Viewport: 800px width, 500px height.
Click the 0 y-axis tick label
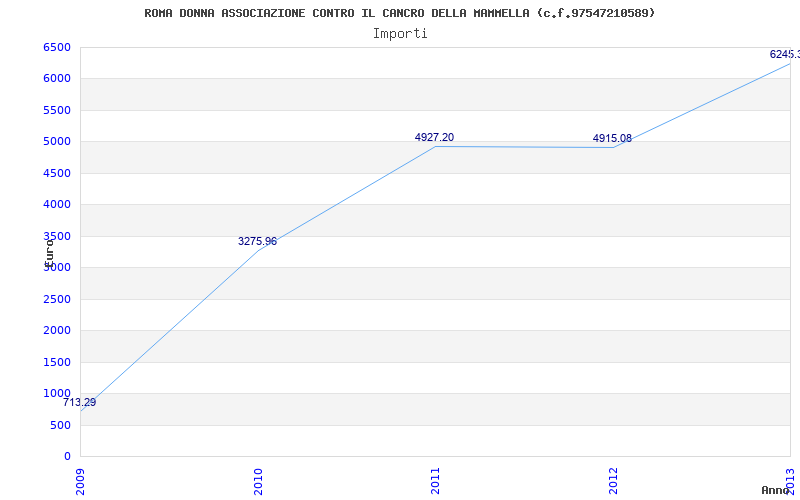[67, 456]
